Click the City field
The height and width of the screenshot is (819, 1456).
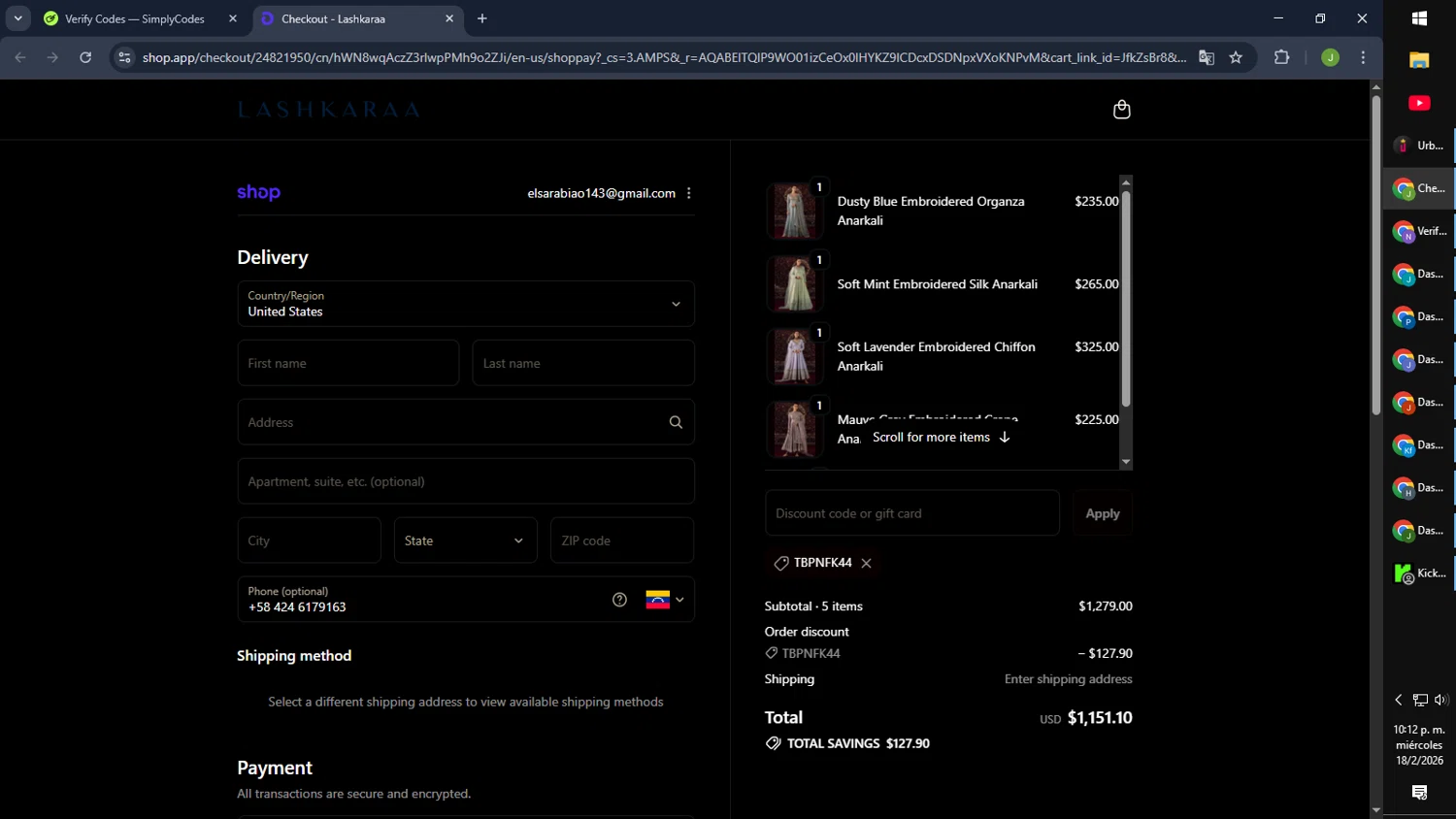[x=310, y=541]
